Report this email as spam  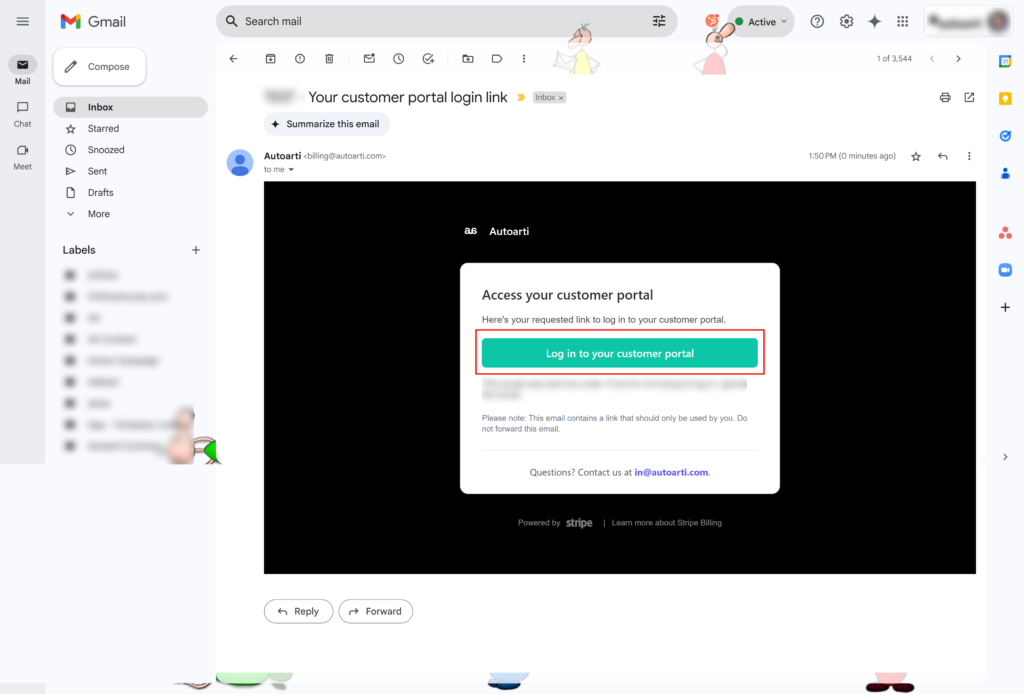(300, 59)
